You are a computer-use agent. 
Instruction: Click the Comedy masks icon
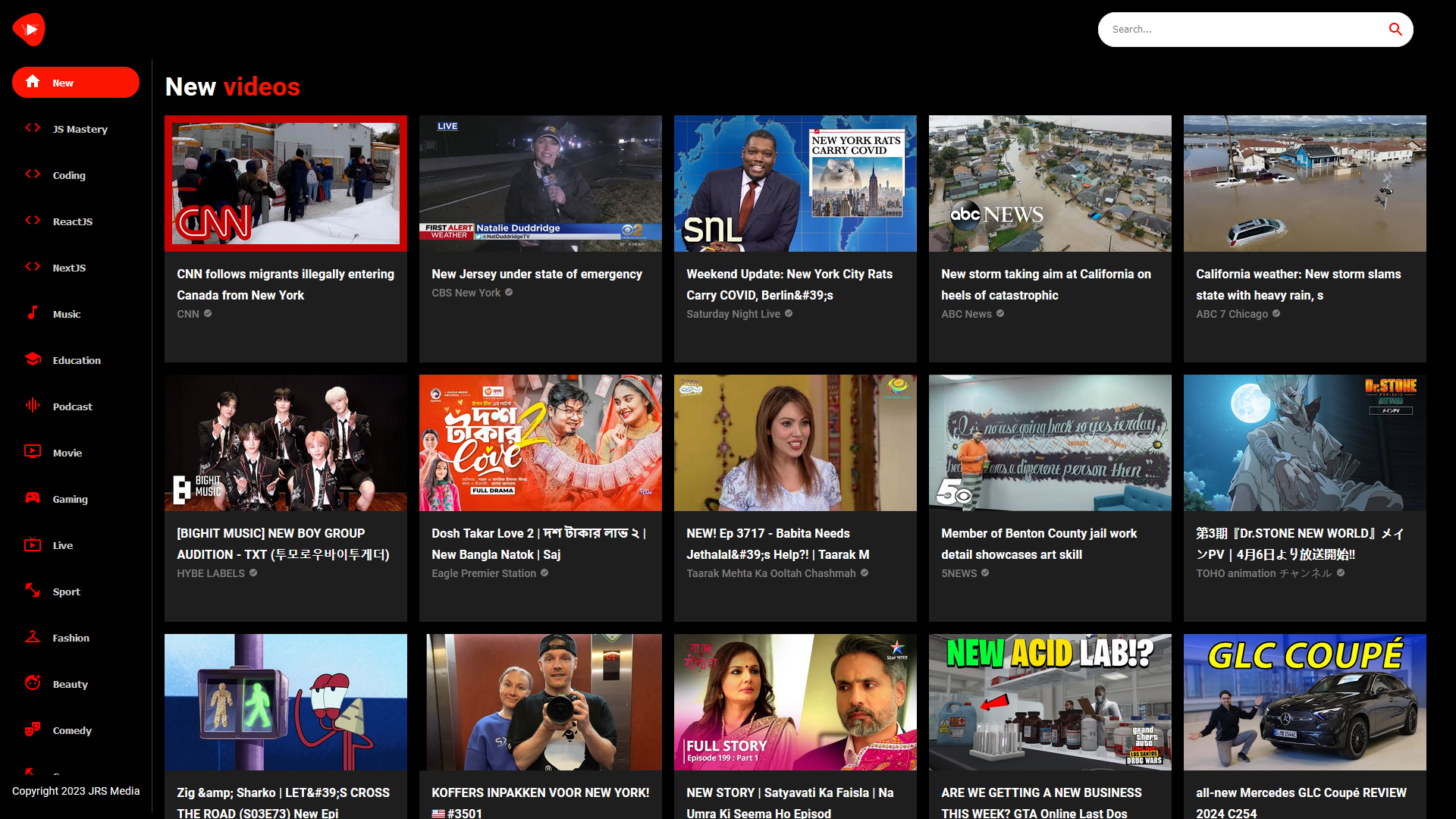coord(33,730)
